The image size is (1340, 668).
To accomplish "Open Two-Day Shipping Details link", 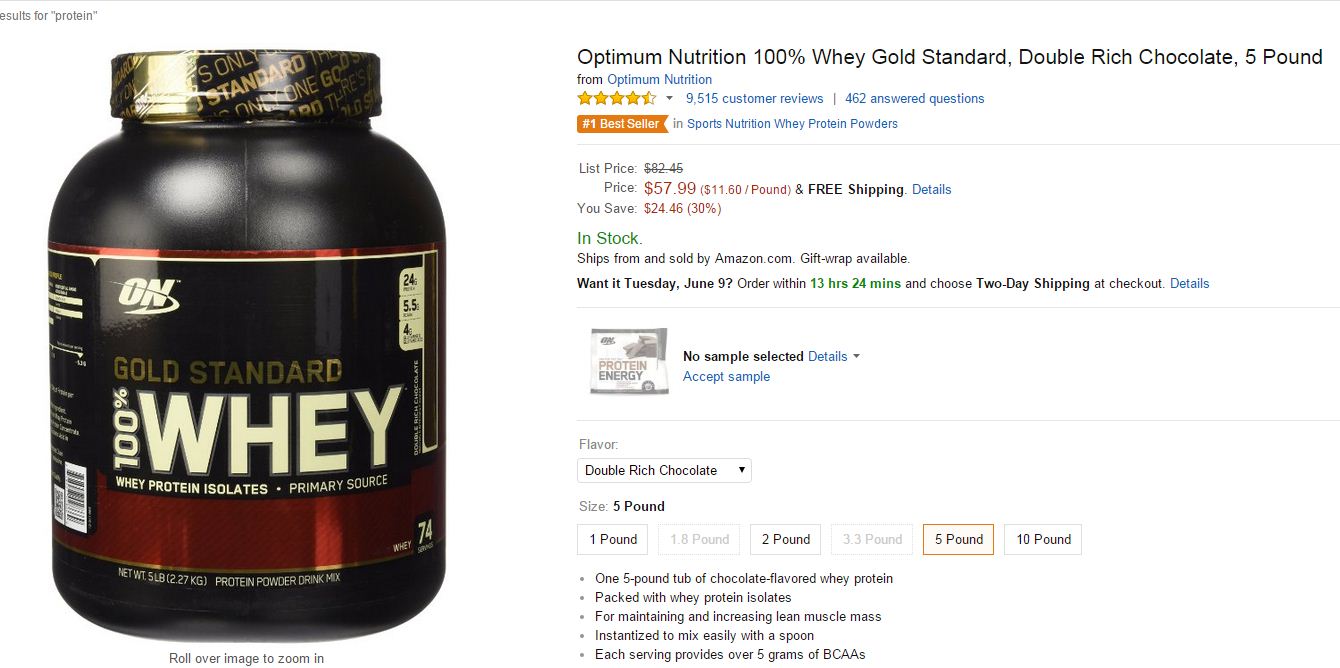I will pos(1189,283).
